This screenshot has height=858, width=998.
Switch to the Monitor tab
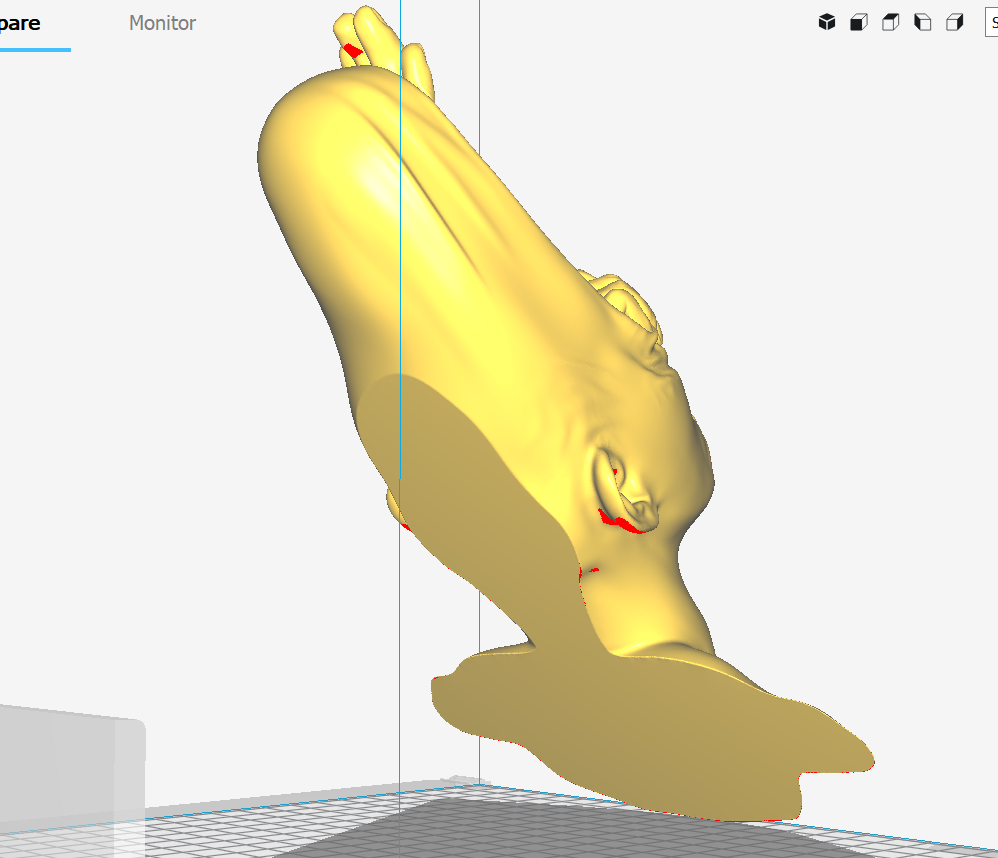click(162, 23)
